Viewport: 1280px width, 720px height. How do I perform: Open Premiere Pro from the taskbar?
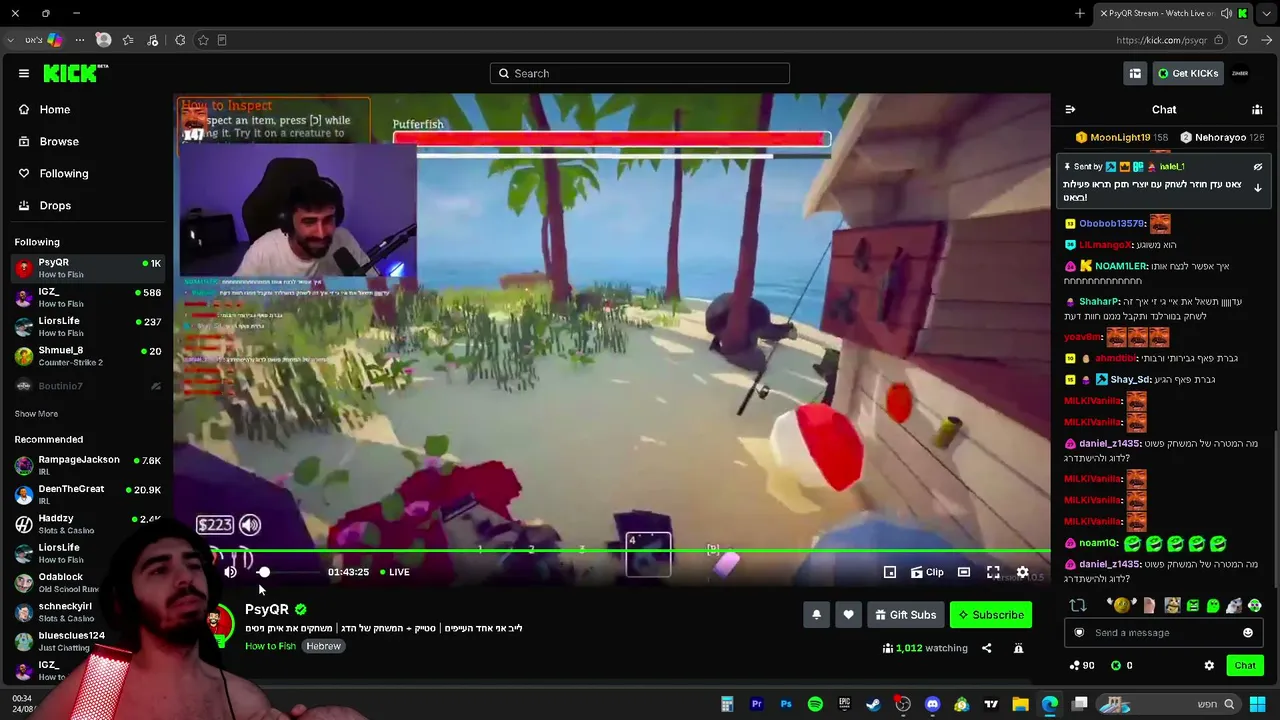click(757, 705)
